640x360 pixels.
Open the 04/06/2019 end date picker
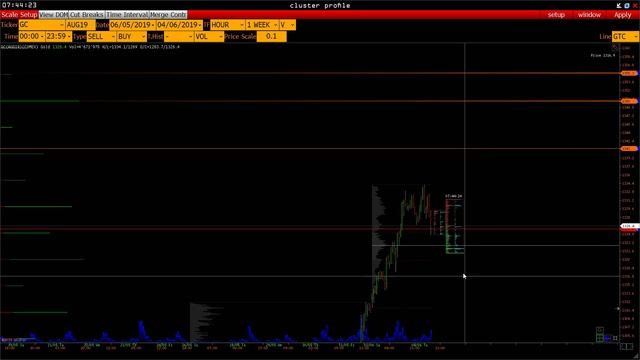click(x=179, y=25)
